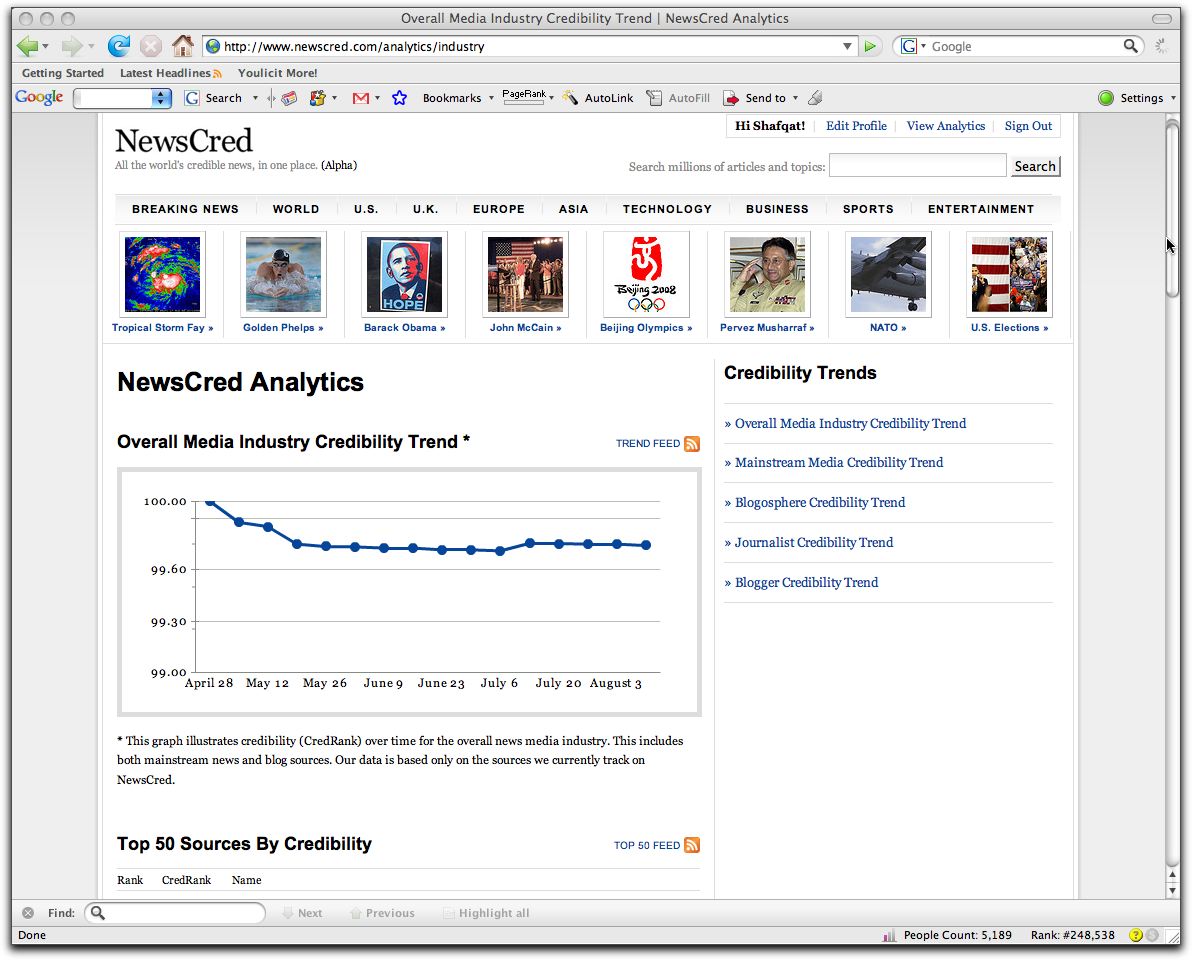1192x960 pixels.
Task: Open Blogosphere Credibility Trend link
Action: [x=820, y=503]
